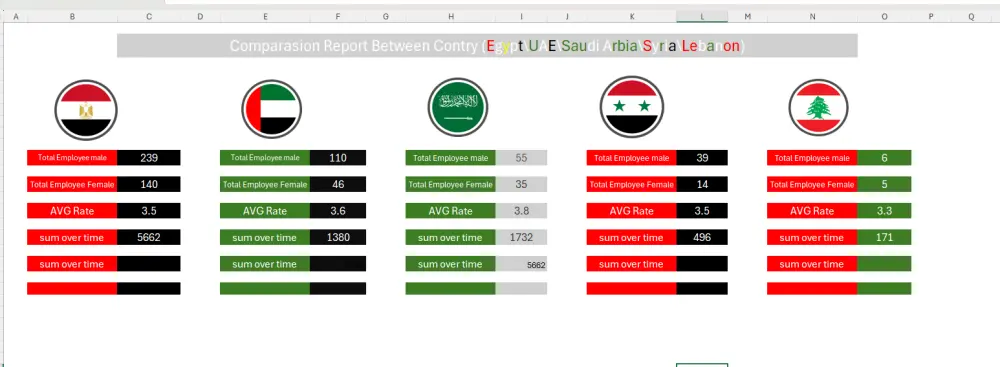
Task: Click the cell showing 239
Action: [149, 158]
